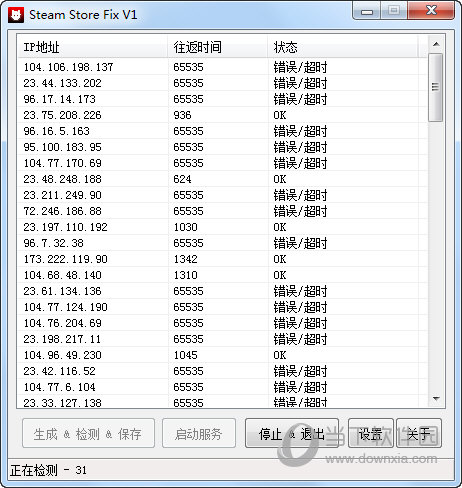Select row 104.106.198.137
This screenshot has height=488, width=462.
pos(222,67)
